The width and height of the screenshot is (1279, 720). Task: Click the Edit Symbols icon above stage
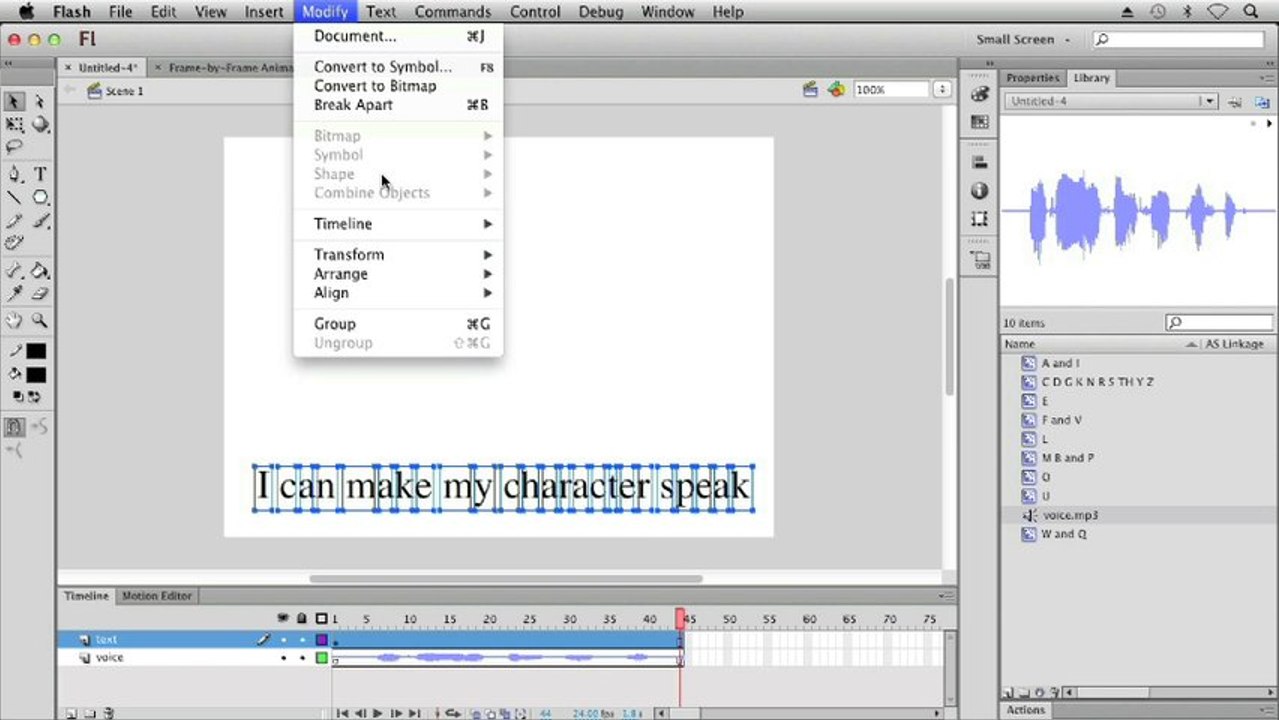(836, 89)
